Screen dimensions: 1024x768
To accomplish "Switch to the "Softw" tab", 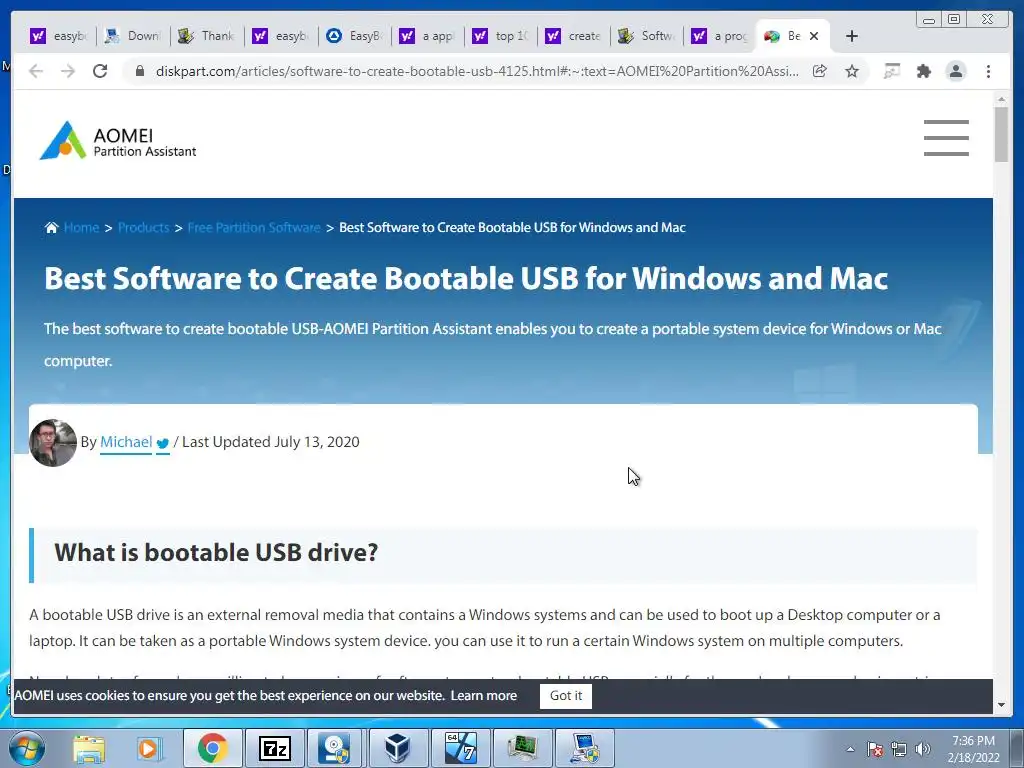I will point(647,36).
